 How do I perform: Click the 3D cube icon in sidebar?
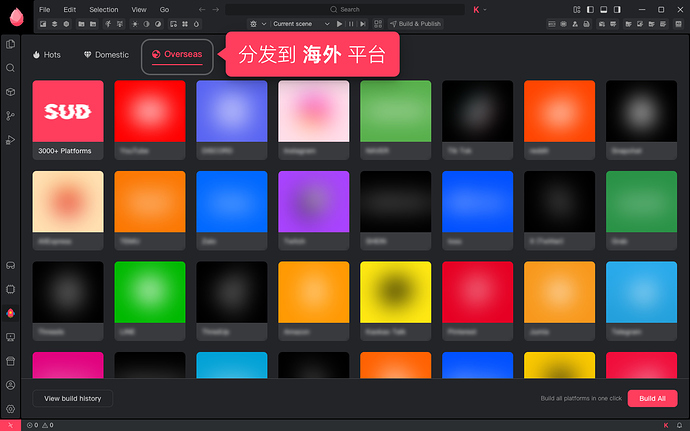(11, 92)
